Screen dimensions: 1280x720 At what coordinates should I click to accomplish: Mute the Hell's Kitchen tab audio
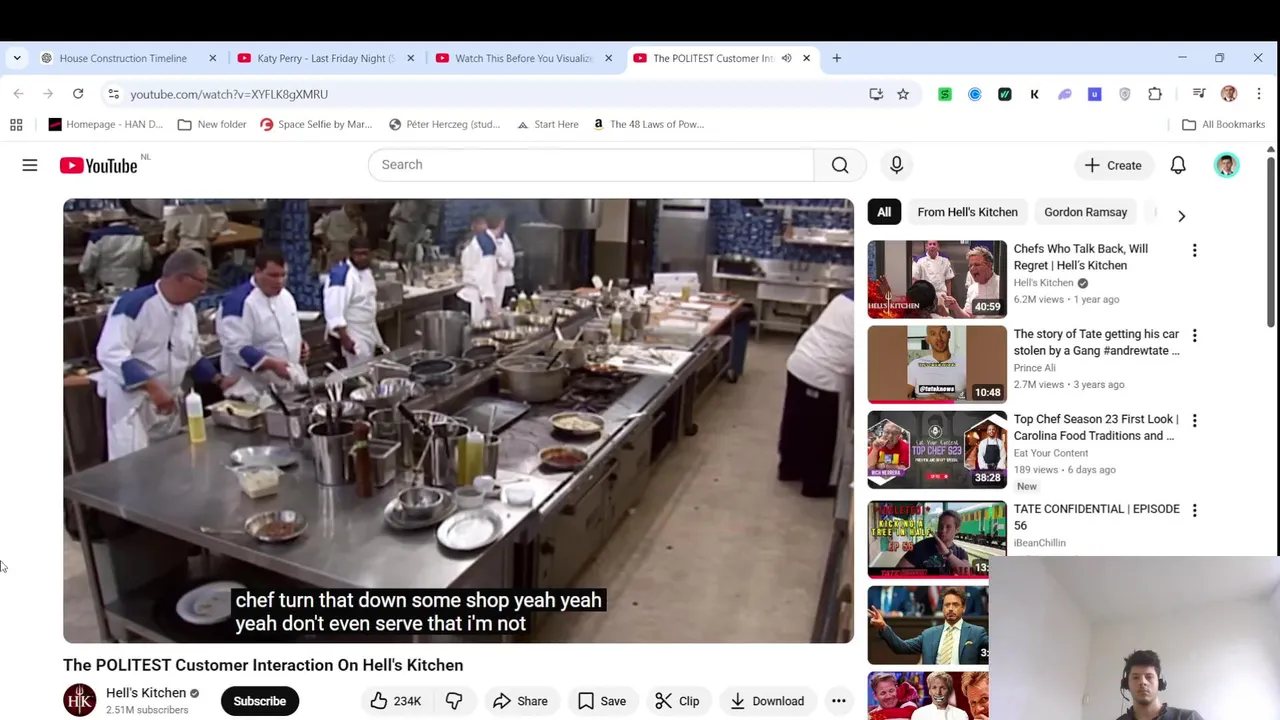786,58
